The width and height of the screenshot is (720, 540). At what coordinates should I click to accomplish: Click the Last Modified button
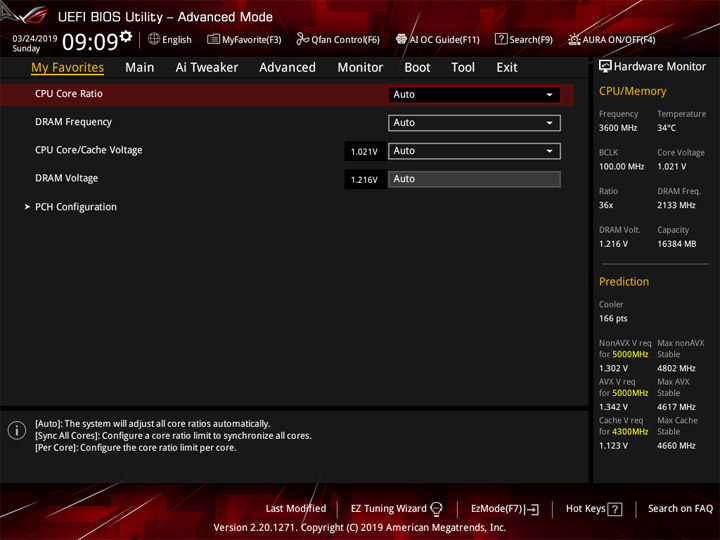coord(296,509)
